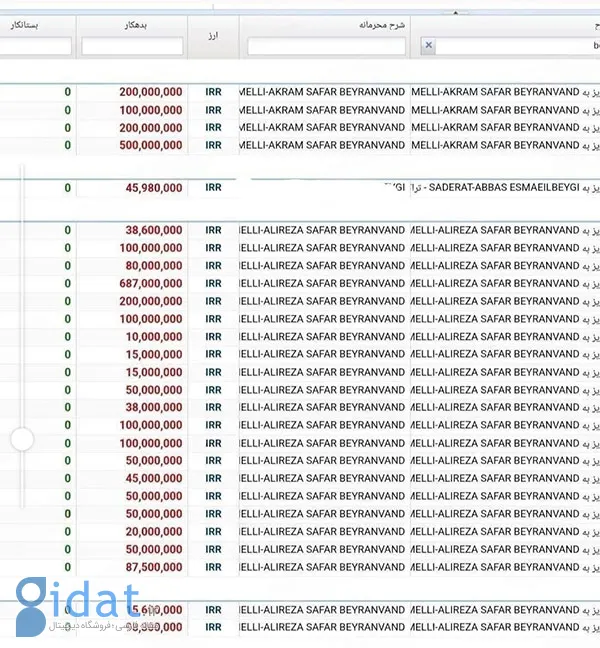Viewport: 600px width, 648px height.
Task: Select 200,000,000 in the ALIREZA SAFAR BEYRANVAND rows
Action: (x=151, y=301)
